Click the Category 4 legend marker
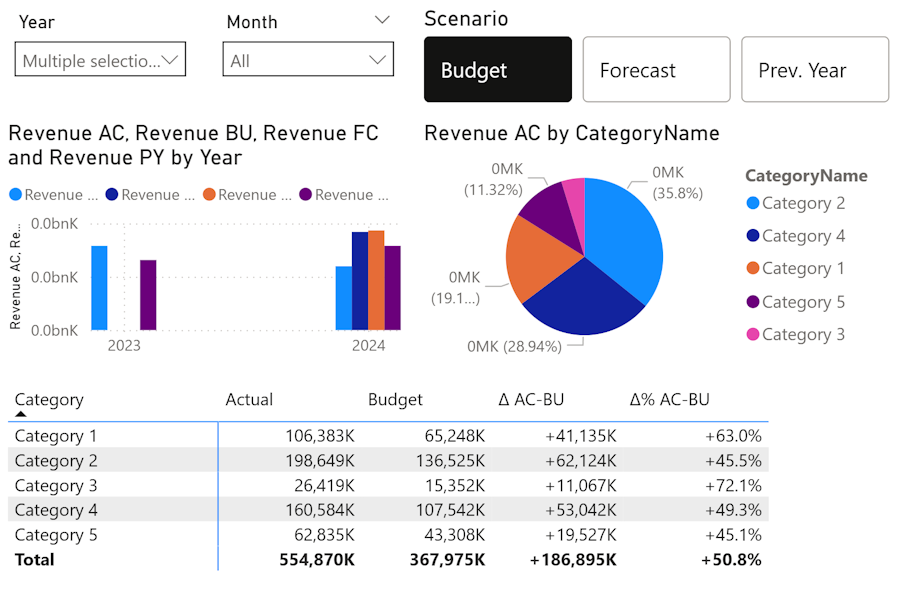The image size is (900, 592). point(753,237)
